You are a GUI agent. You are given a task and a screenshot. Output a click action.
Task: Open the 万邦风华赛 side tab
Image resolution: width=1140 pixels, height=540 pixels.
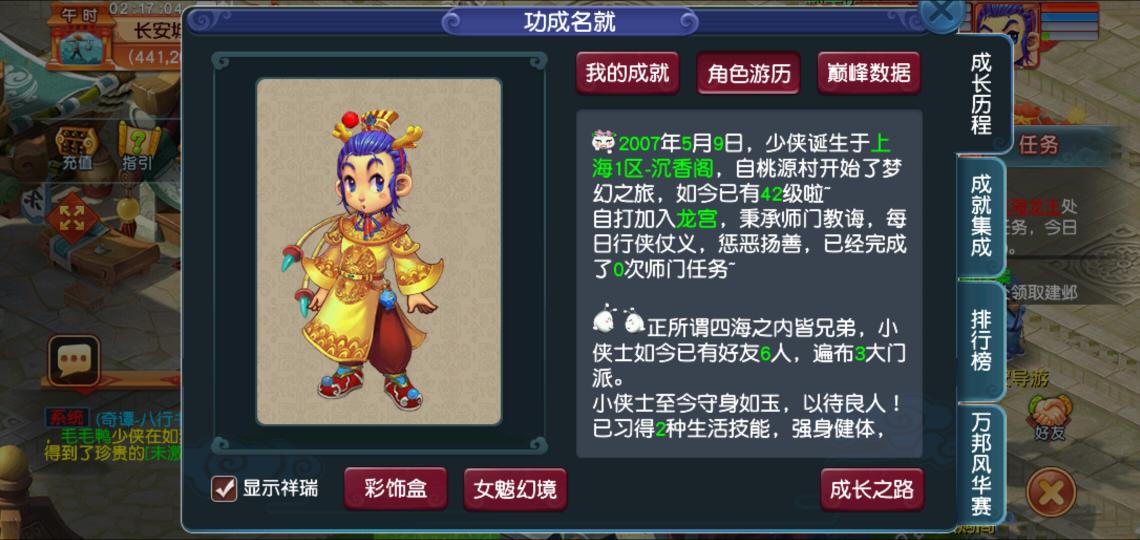pyautogui.click(x=982, y=464)
